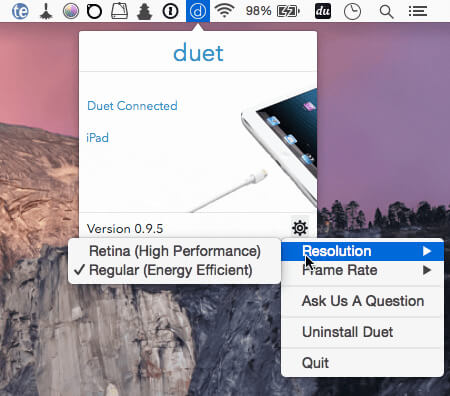Click the colorful sphere menu bar icon
450x396 pixels.
tap(71, 11)
